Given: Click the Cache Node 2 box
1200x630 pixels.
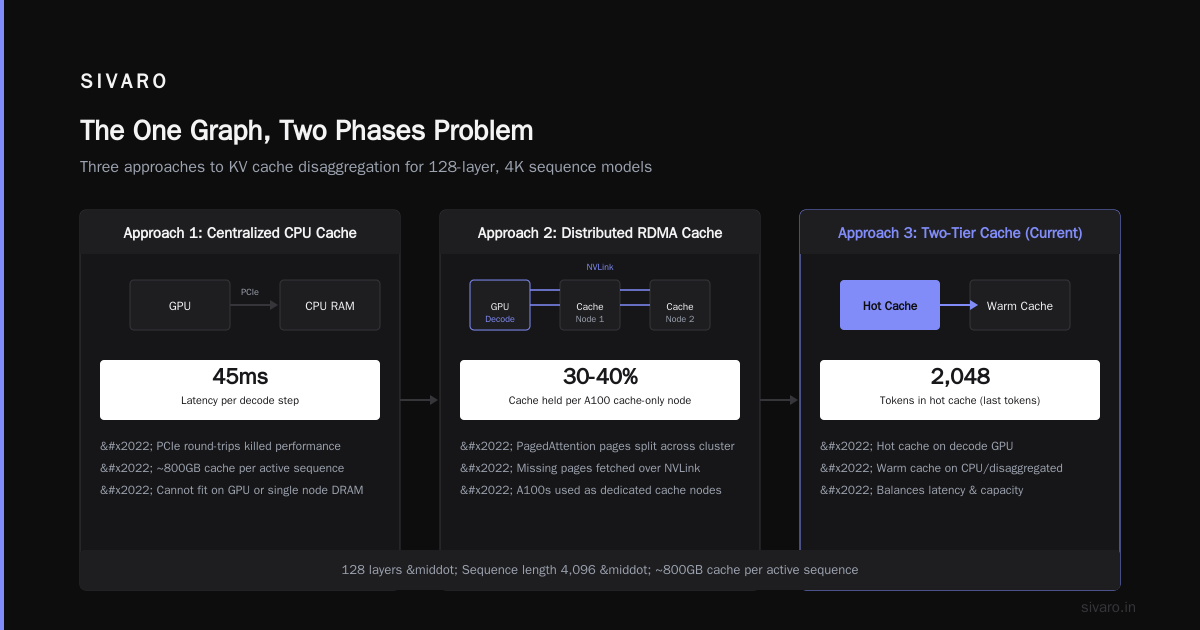Looking at the screenshot, I should (x=680, y=305).
